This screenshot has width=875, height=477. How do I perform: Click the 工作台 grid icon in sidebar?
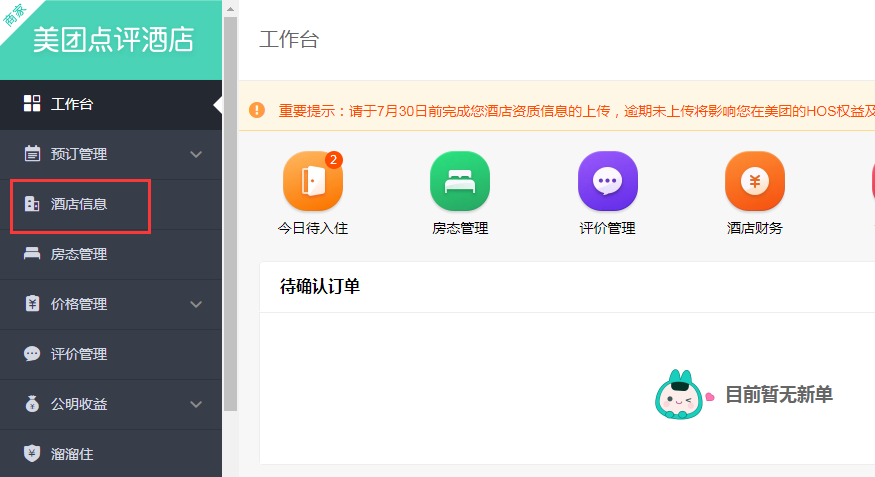pos(32,103)
